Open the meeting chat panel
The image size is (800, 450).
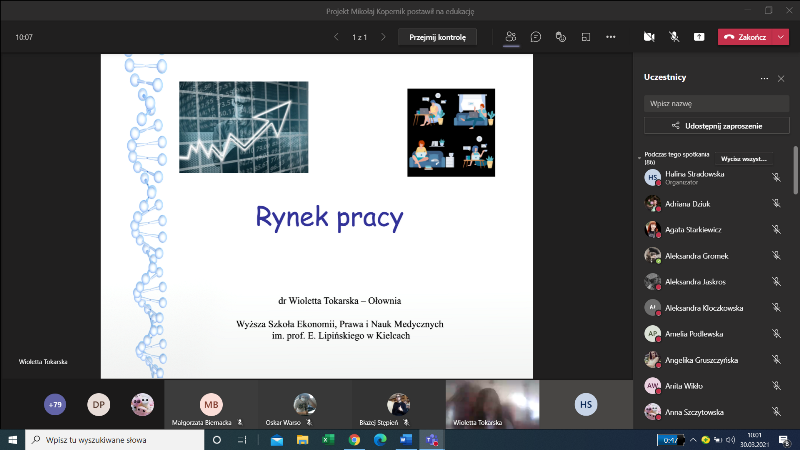click(x=536, y=37)
